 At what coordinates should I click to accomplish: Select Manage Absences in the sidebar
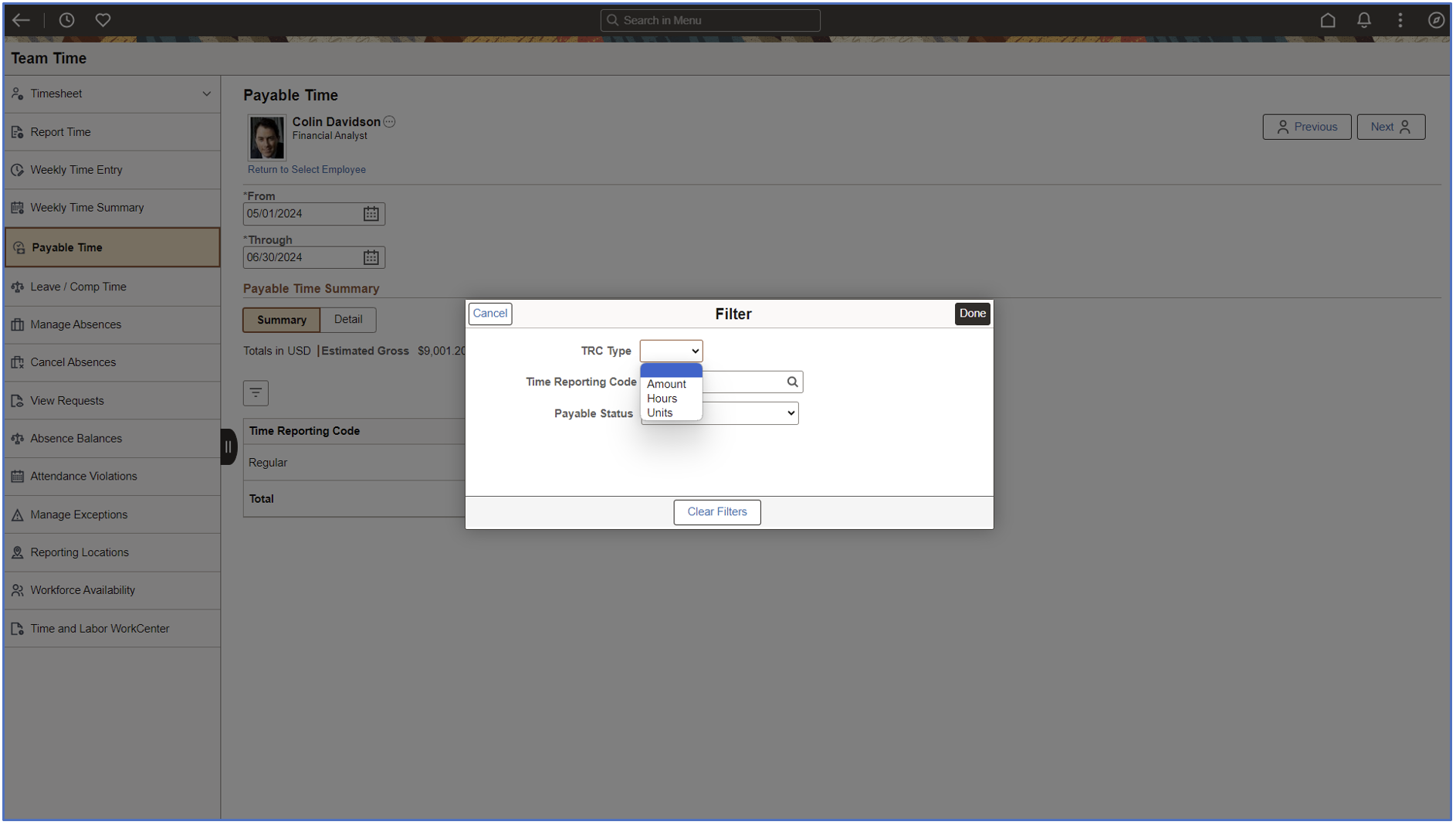(75, 324)
